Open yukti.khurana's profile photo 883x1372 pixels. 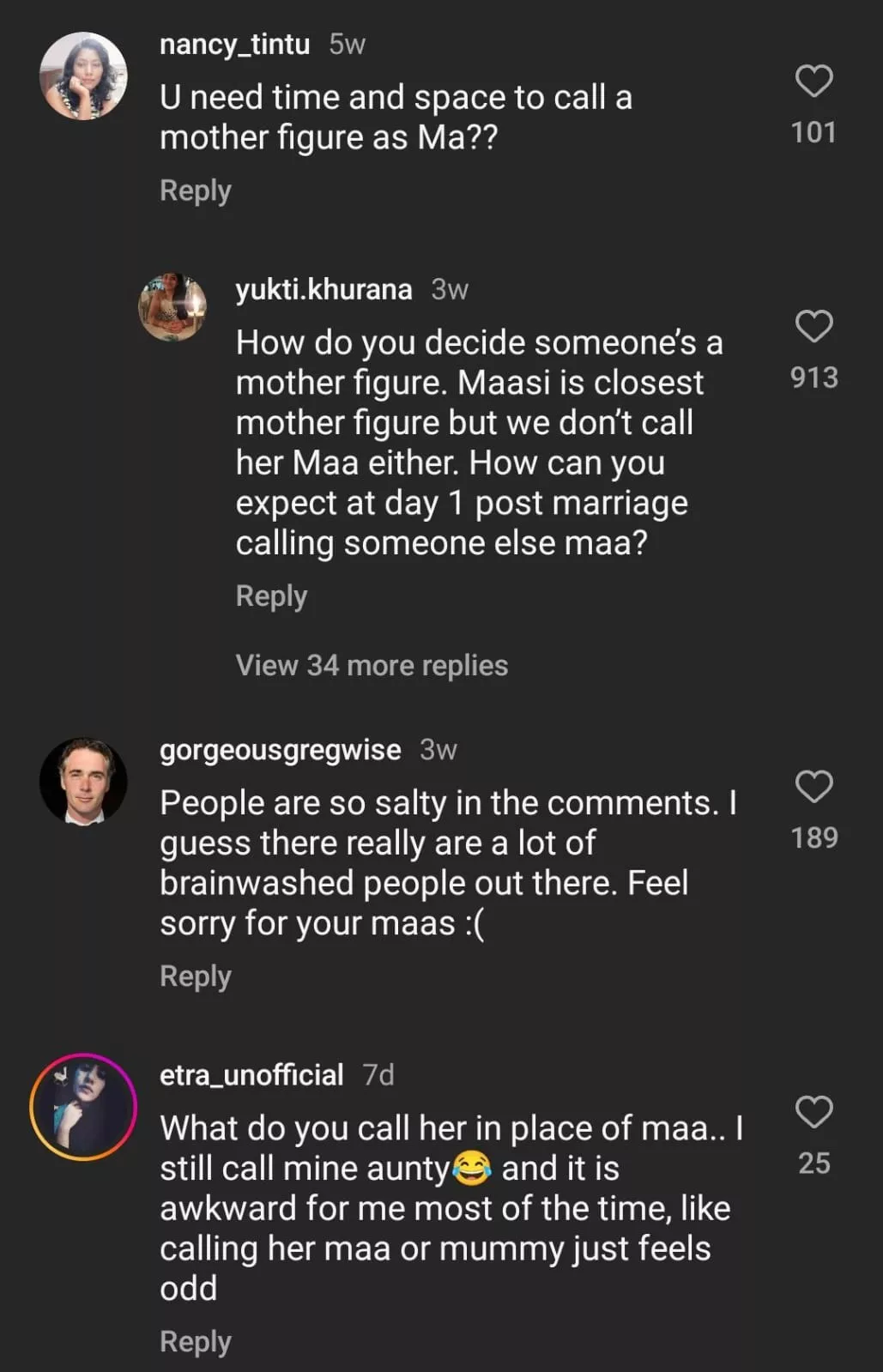point(172,307)
